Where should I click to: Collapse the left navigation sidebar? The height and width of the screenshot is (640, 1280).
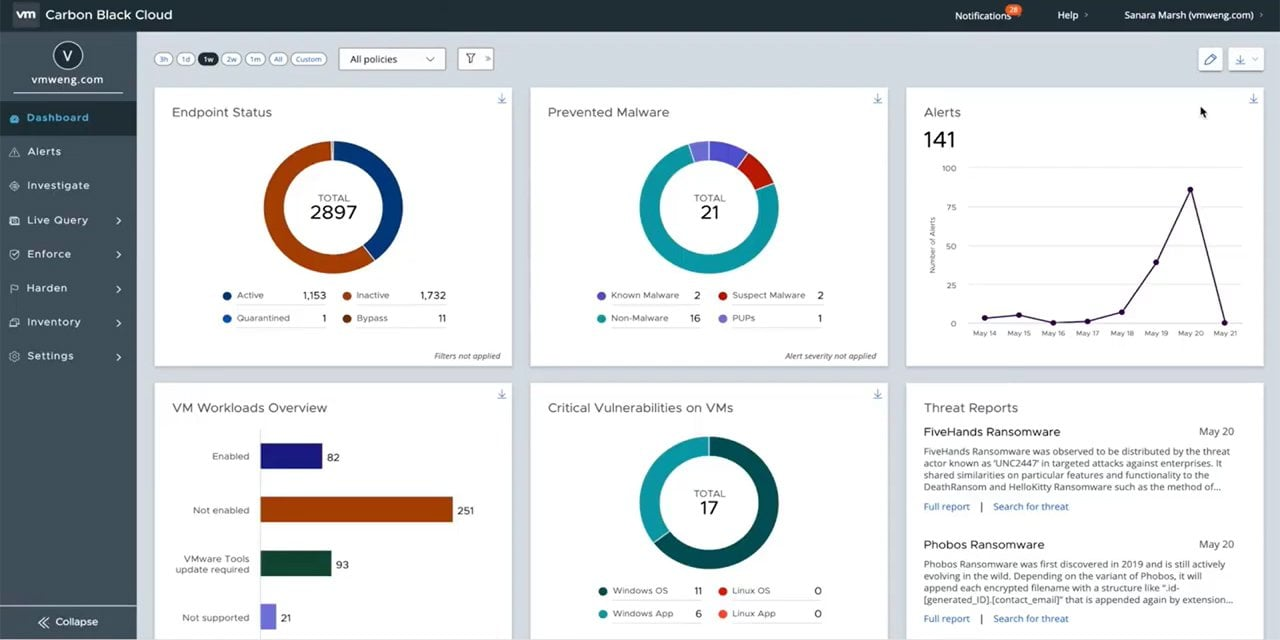pos(68,621)
